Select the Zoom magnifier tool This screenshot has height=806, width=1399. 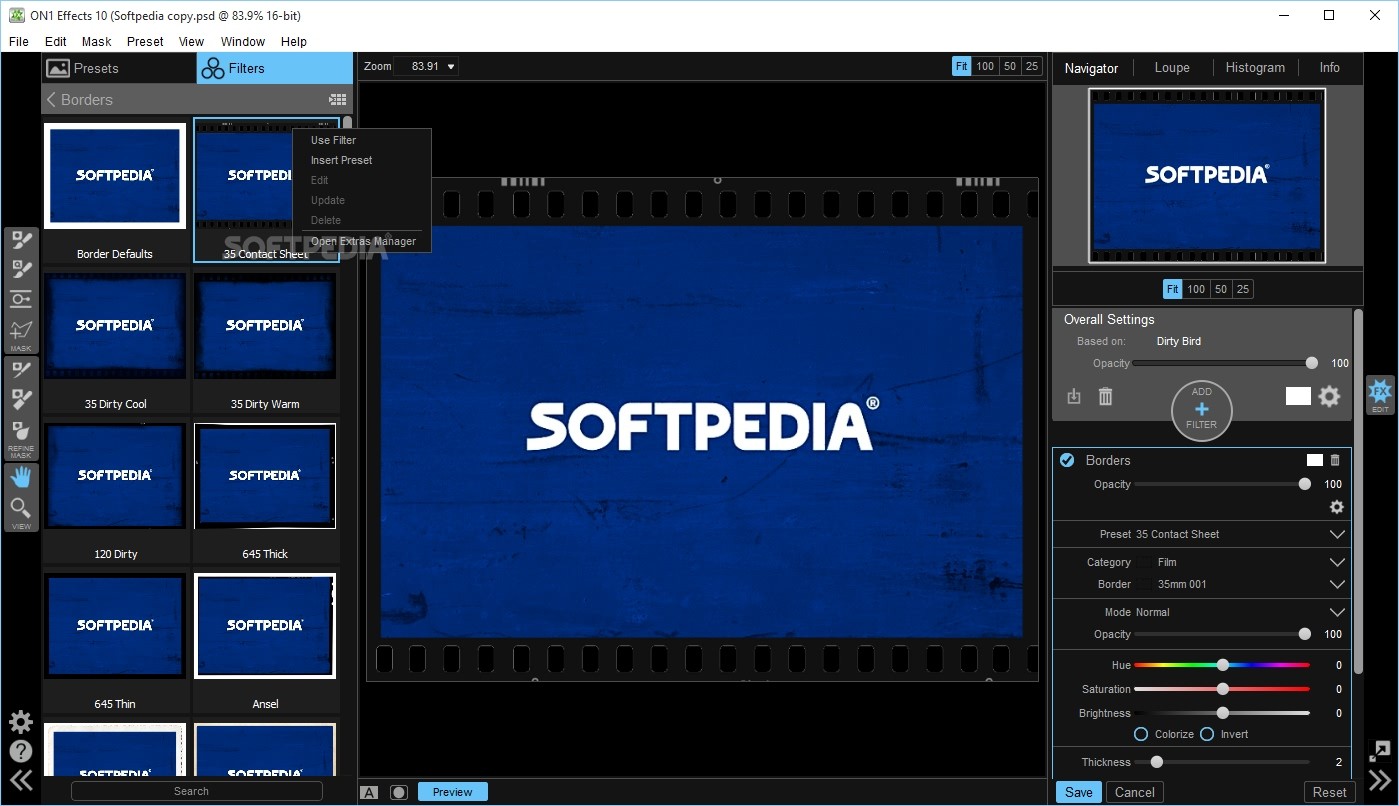(x=21, y=509)
